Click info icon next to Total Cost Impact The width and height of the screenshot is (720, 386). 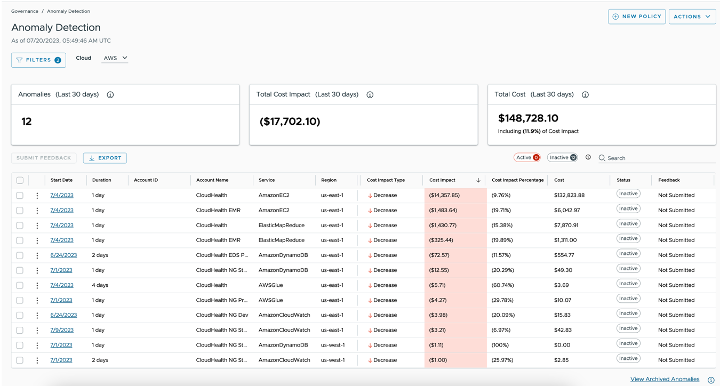coord(370,95)
